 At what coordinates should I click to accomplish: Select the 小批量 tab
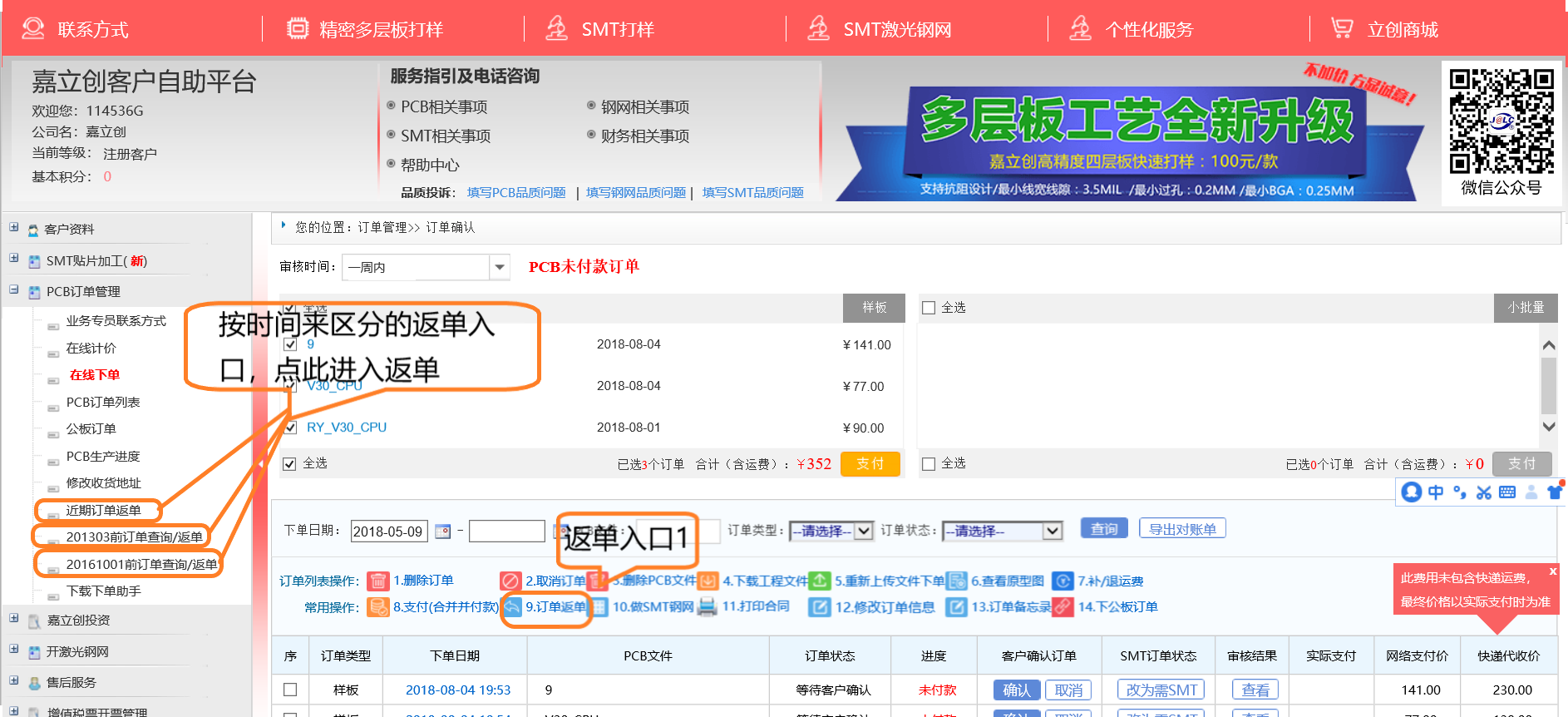pyautogui.click(x=1526, y=308)
